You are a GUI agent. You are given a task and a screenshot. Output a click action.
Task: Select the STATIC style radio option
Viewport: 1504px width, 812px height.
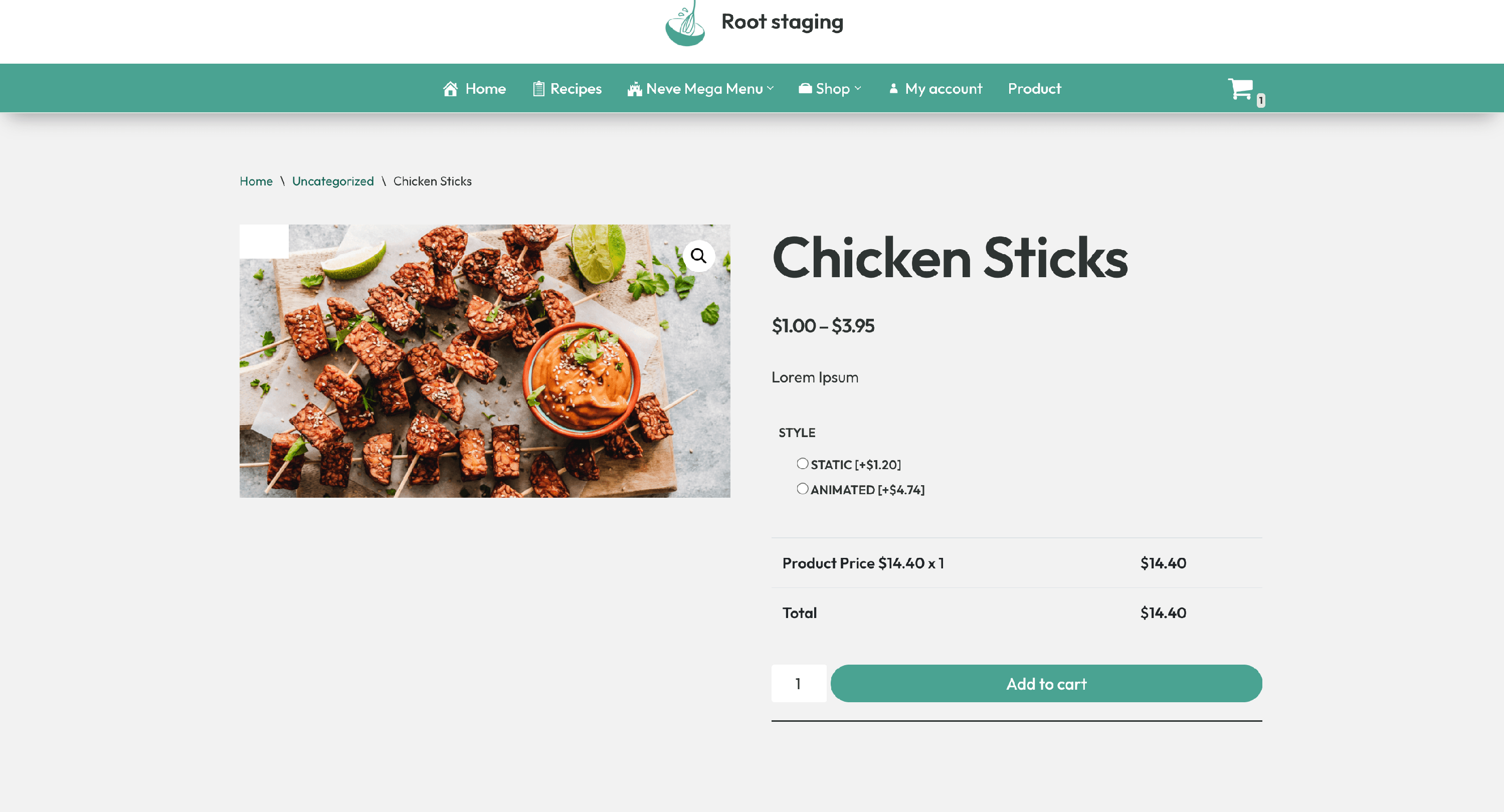tap(802, 464)
